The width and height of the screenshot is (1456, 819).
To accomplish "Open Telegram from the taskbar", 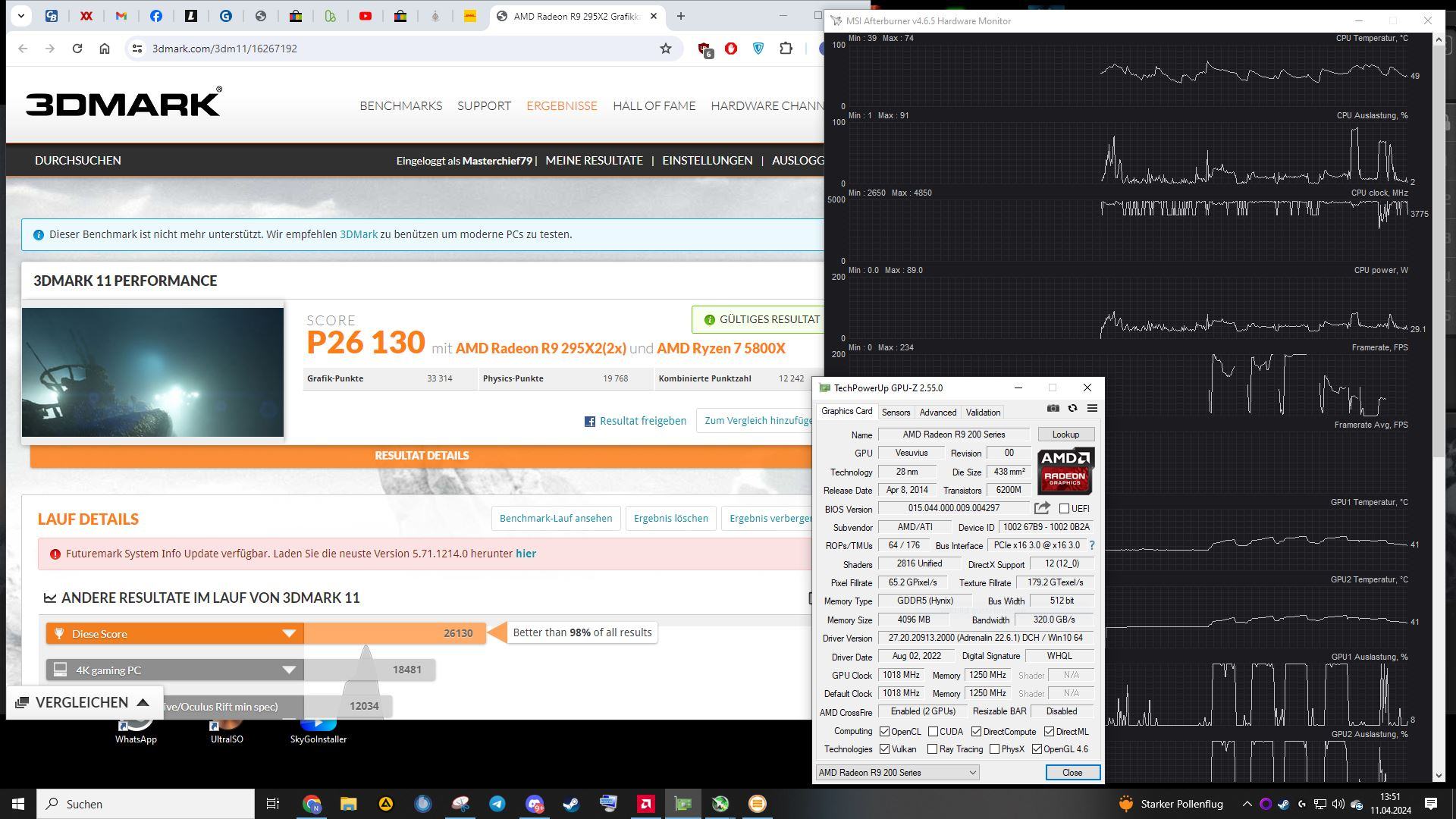I will (x=497, y=804).
